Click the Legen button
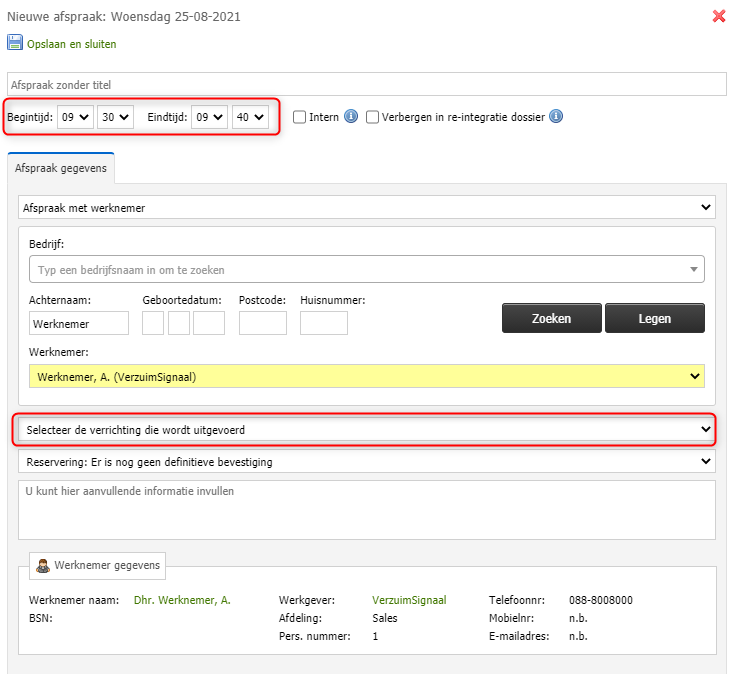733x680 pixels. click(x=654, y=318)
